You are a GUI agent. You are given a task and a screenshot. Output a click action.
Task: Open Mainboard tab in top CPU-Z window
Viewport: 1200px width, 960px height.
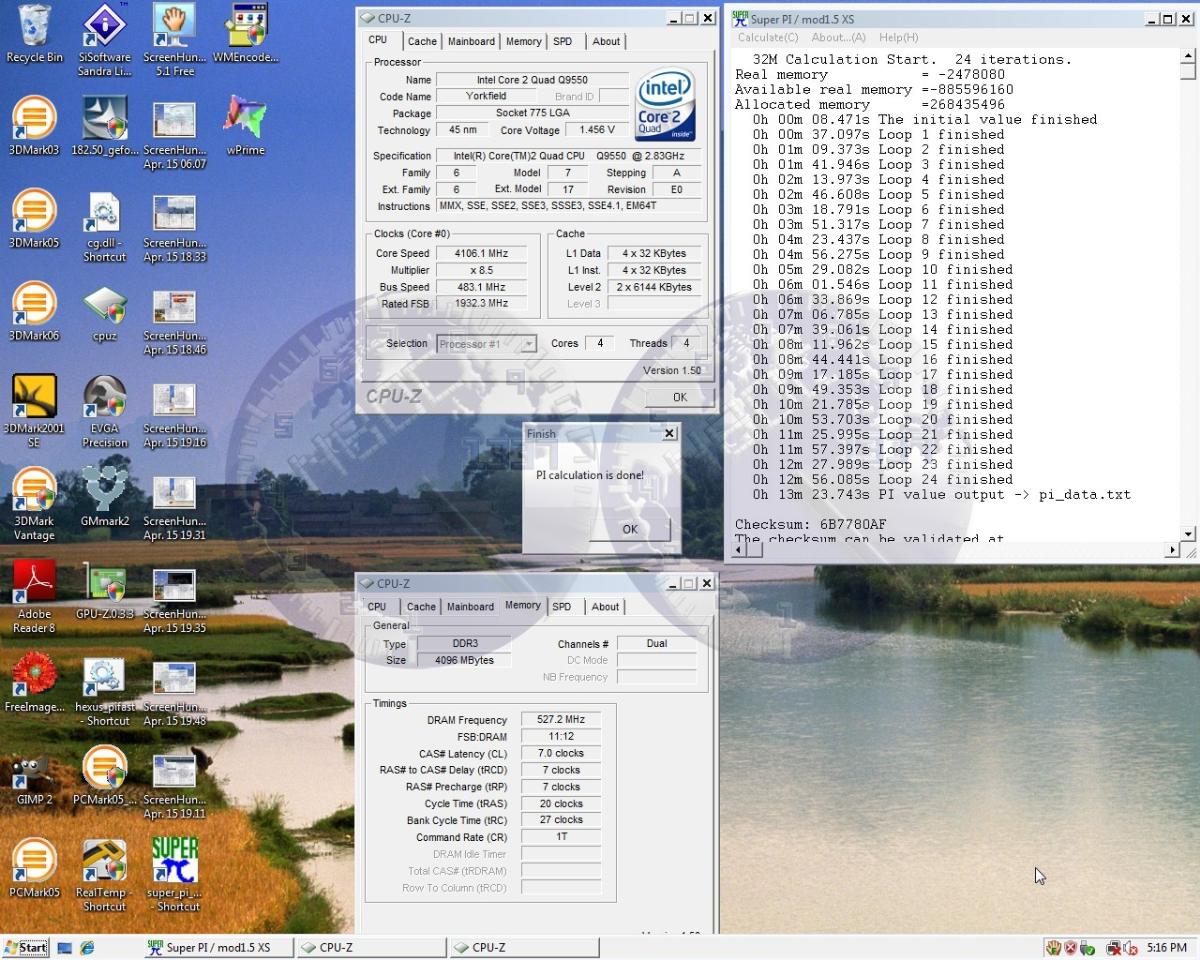[x=471, y=41]
